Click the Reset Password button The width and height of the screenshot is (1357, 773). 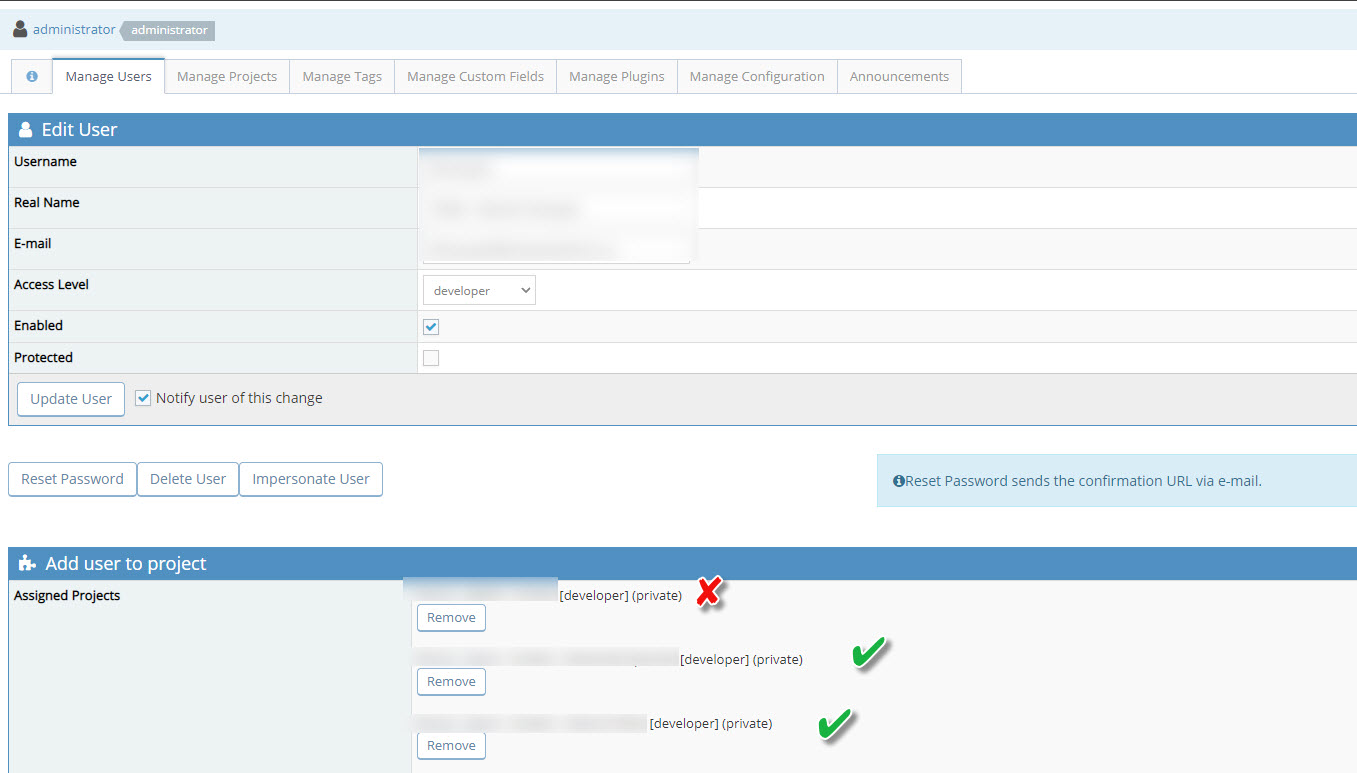point(72,479)
